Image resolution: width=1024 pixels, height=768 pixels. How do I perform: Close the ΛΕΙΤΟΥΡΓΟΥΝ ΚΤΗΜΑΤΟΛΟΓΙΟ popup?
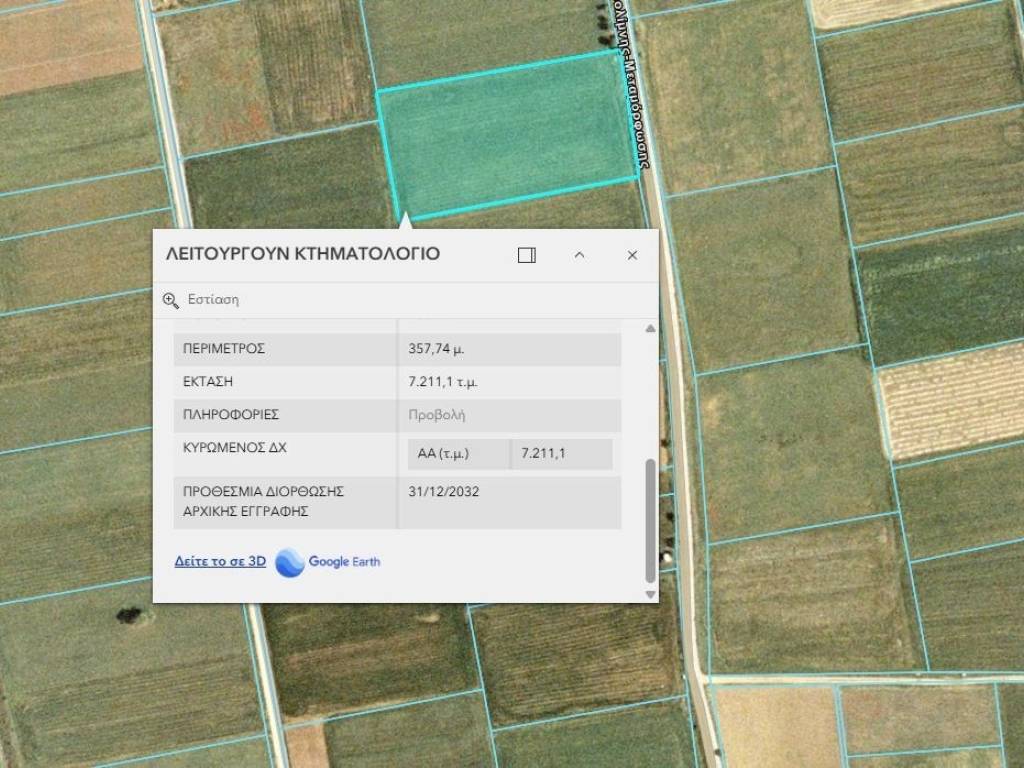point(632,255)
